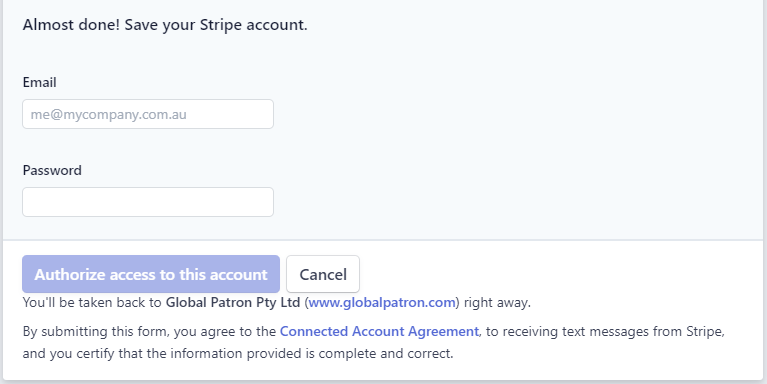Screen dimensions: 767x384
Task: Click the Password field label
Action: point(52,170)
